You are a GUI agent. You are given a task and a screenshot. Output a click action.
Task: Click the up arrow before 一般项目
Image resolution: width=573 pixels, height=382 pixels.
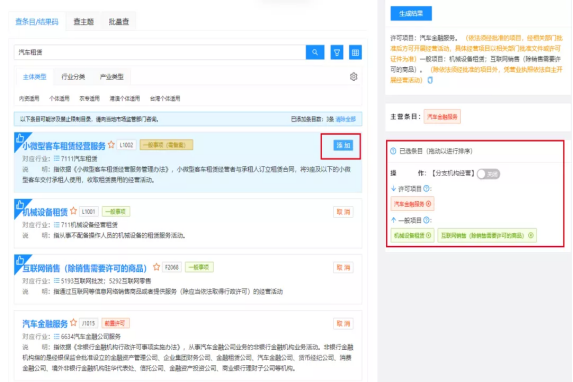click(394, 220)
